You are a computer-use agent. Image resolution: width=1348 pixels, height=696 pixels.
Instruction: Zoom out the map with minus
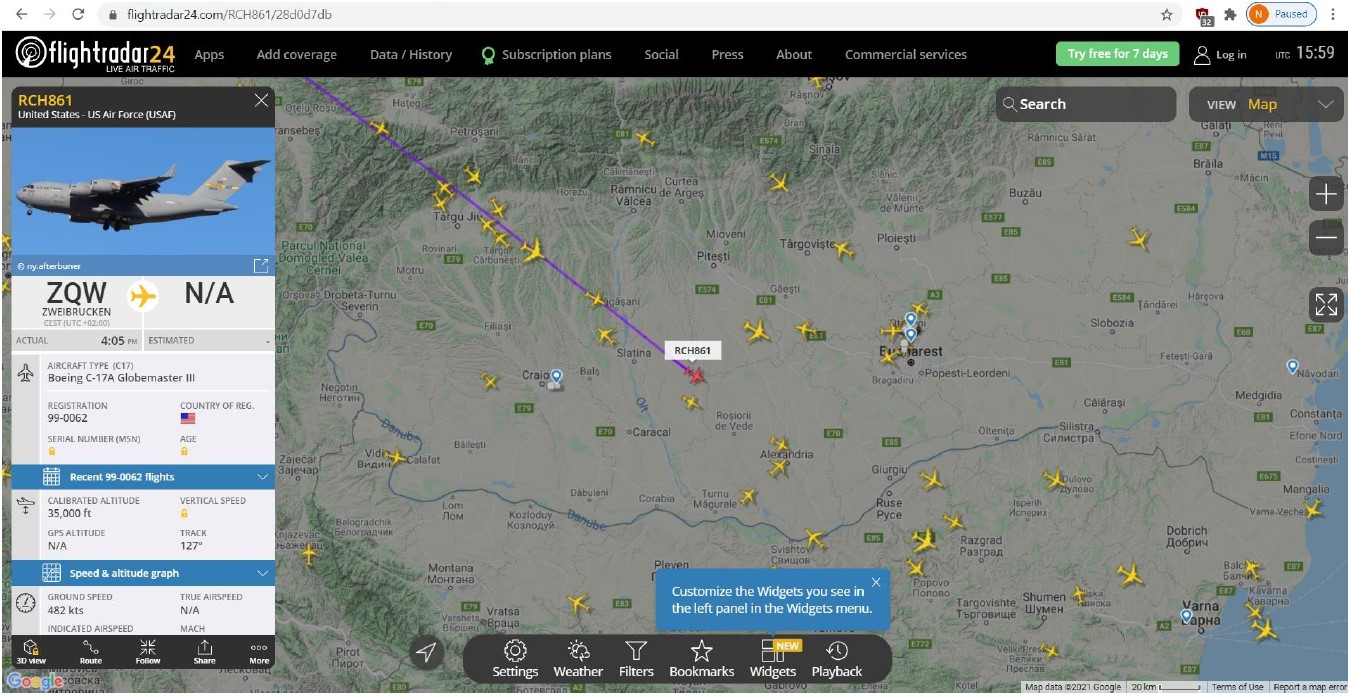click(1326, 238)
